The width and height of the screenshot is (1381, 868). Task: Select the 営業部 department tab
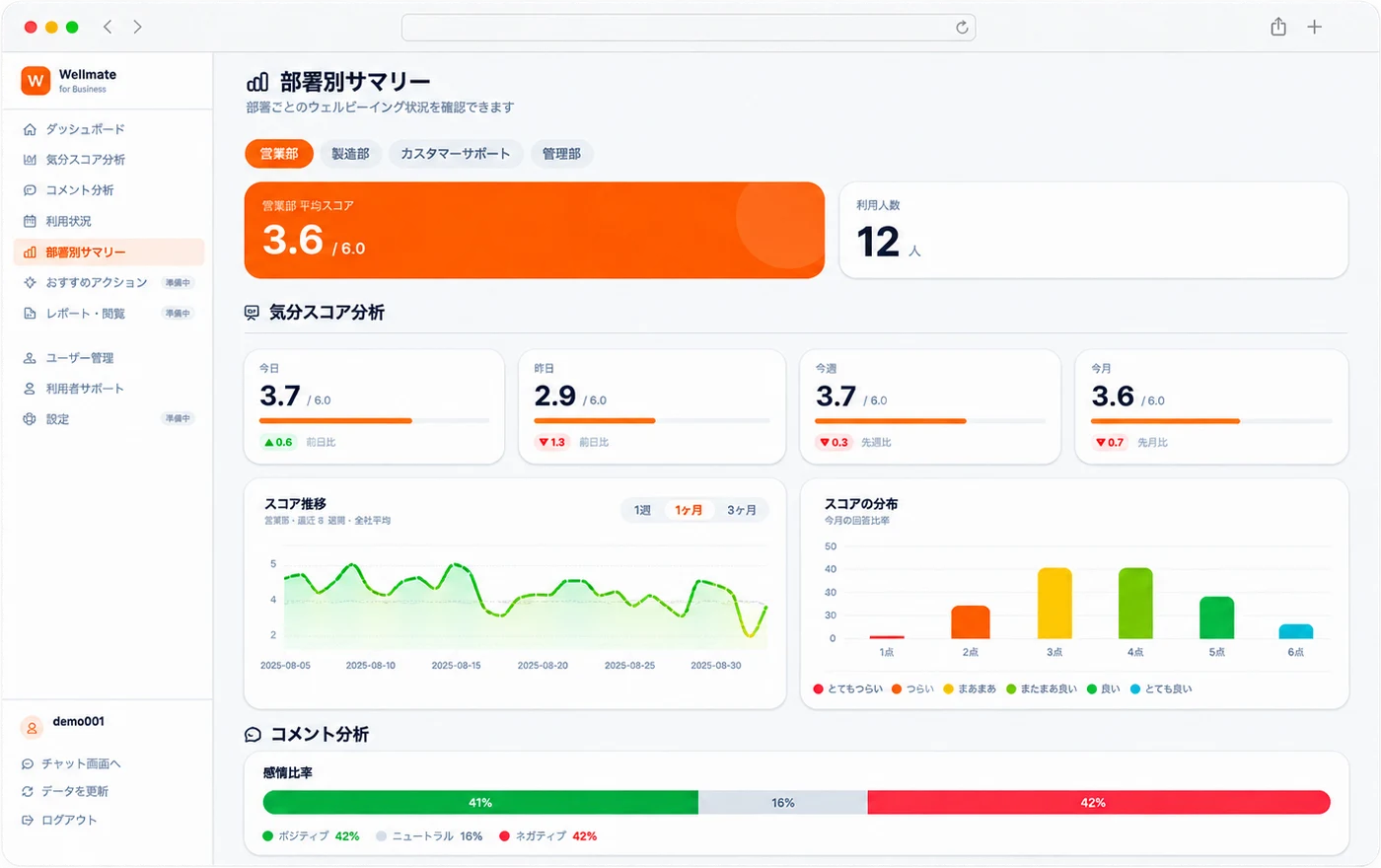pos(279,154)
